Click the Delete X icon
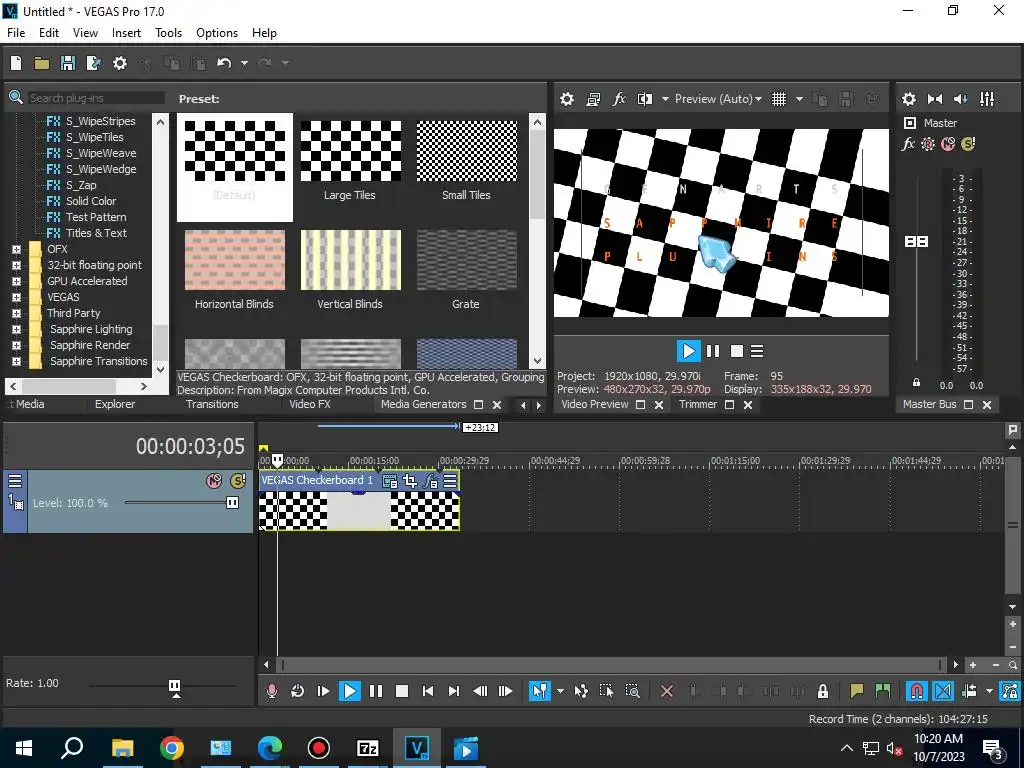1024x768 pixels. click(x=667, y=691)
